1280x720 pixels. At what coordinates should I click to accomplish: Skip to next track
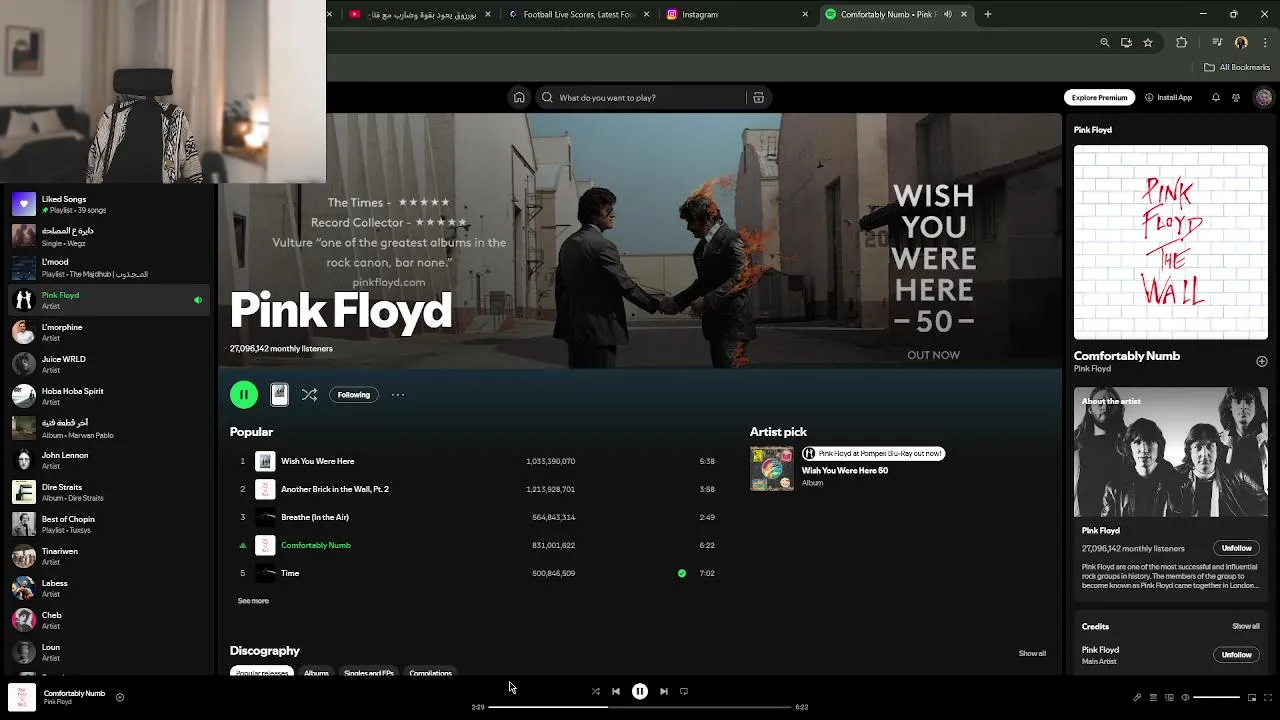tap(664, 691)
